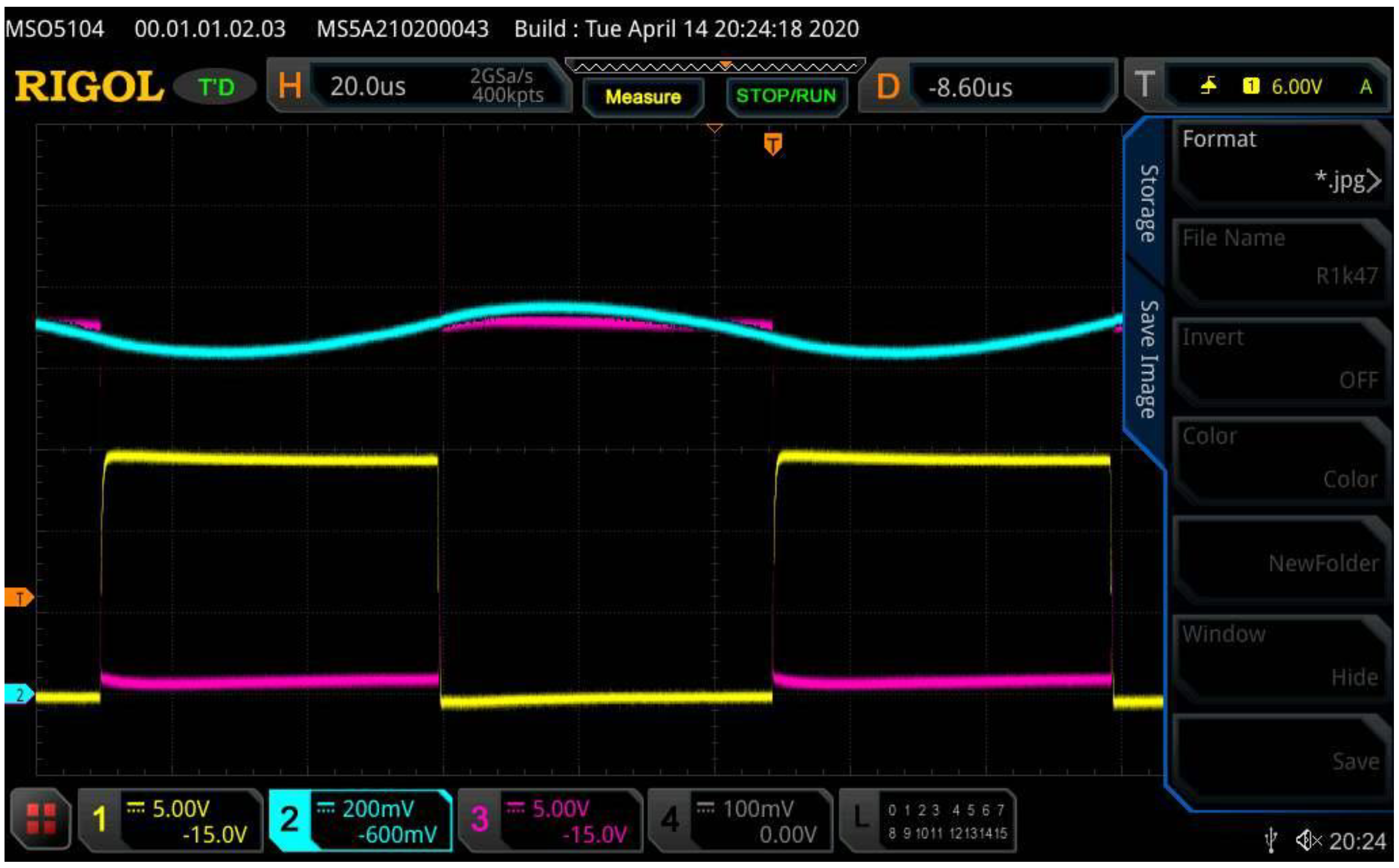
Task: Click the orange H horizontal timebase icon
Action: point(289,86)
